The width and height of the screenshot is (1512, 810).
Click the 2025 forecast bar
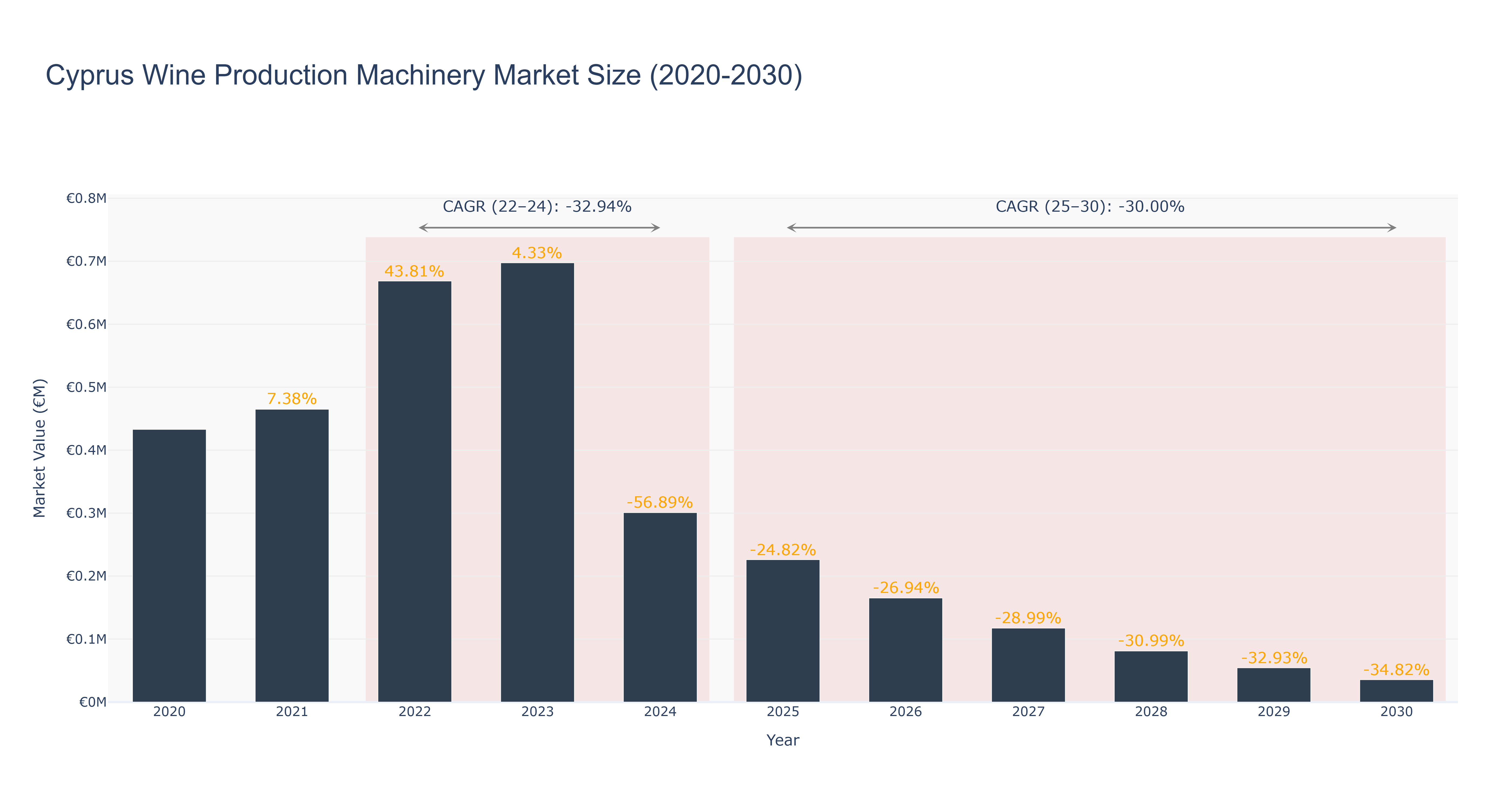click(x=782, y=631)
